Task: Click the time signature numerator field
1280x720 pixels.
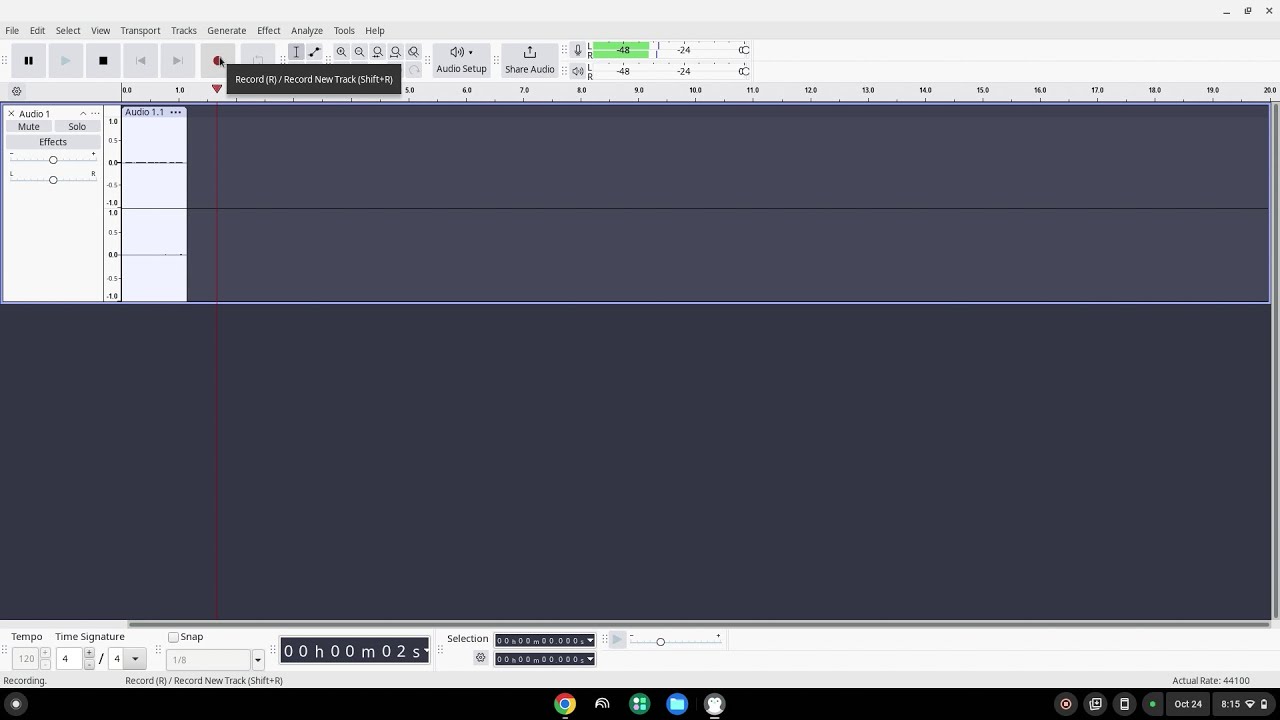Action: pyautogui.click(x=68, y=659)
